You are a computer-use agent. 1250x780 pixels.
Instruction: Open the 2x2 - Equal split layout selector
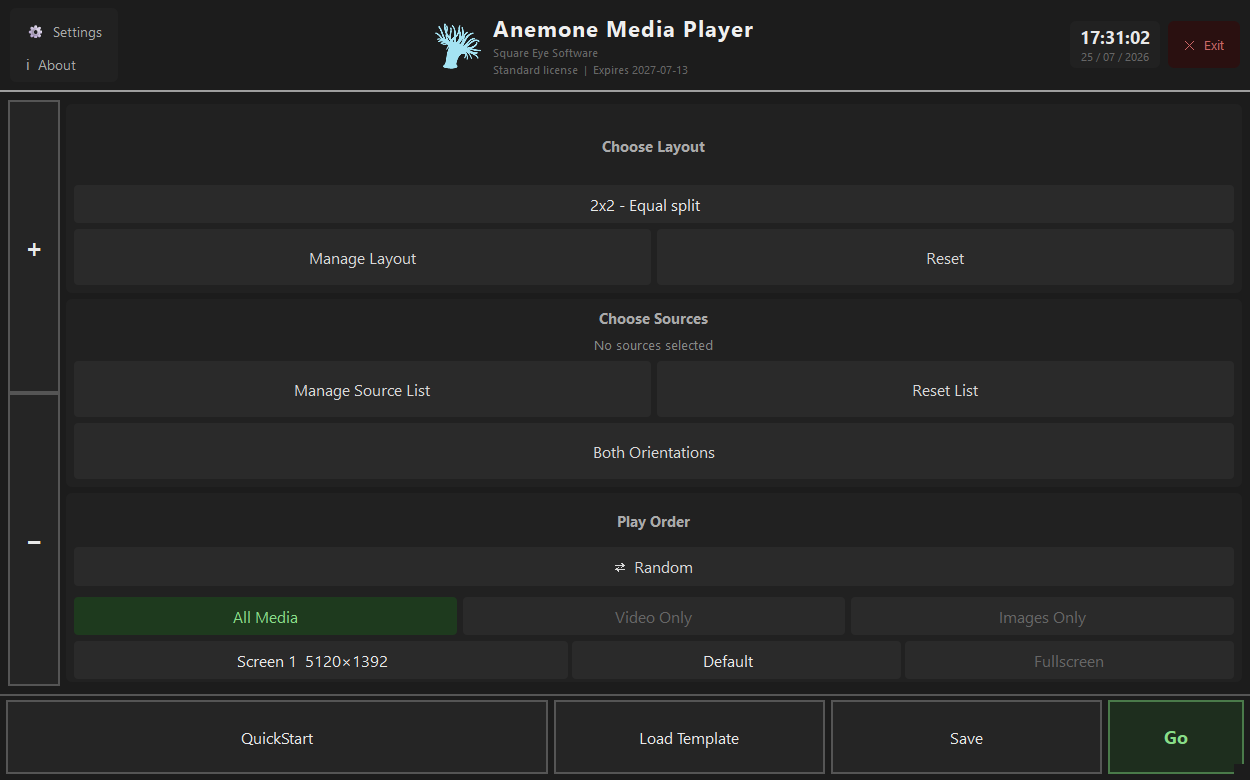[654, 206]
